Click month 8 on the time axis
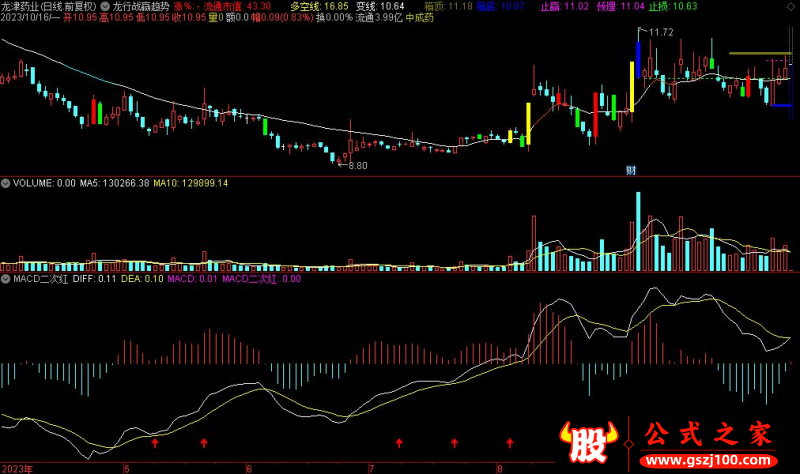 tap(499, 469)
